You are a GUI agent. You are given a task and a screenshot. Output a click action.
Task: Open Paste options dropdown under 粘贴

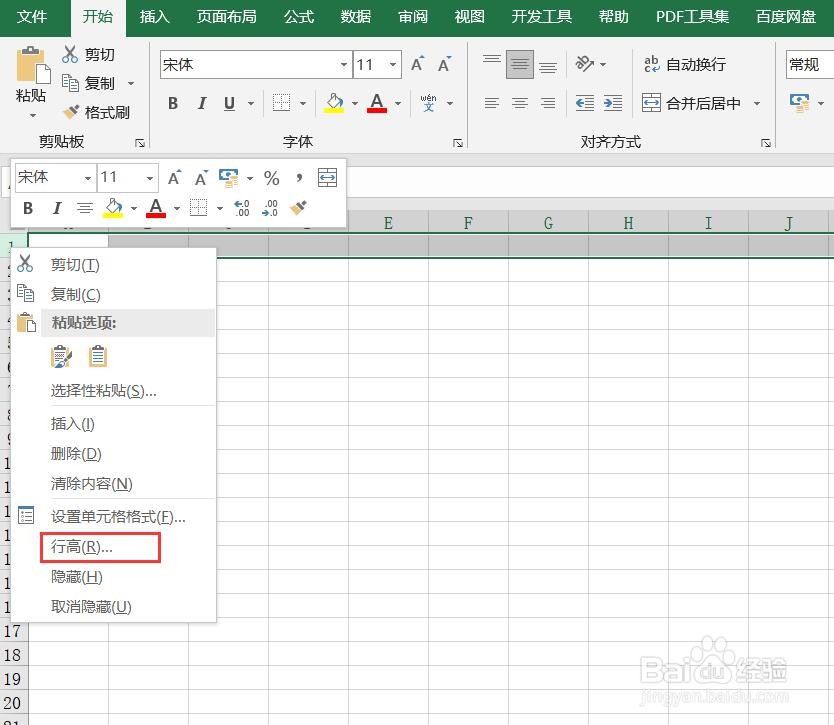pos(32,115)
